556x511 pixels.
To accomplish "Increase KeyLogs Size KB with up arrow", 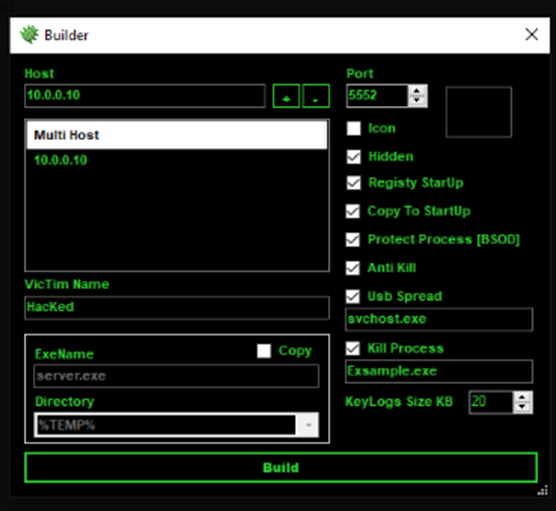I will (522, 397).
